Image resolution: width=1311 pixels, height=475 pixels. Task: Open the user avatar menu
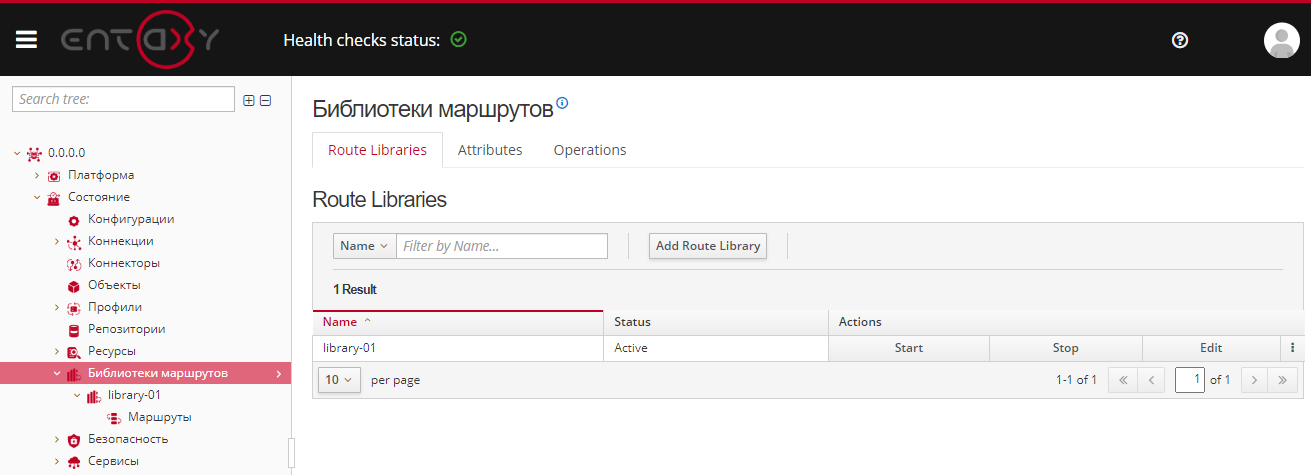[x=1282, y=40]
